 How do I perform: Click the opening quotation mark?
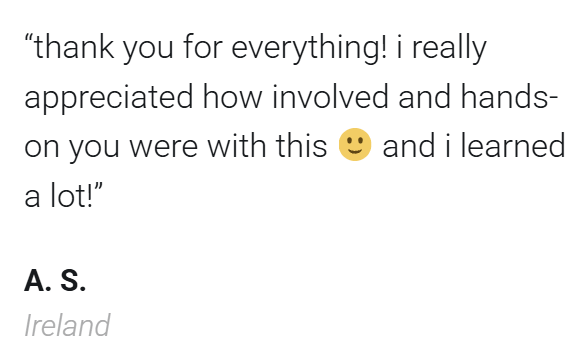tap(29, 39)
